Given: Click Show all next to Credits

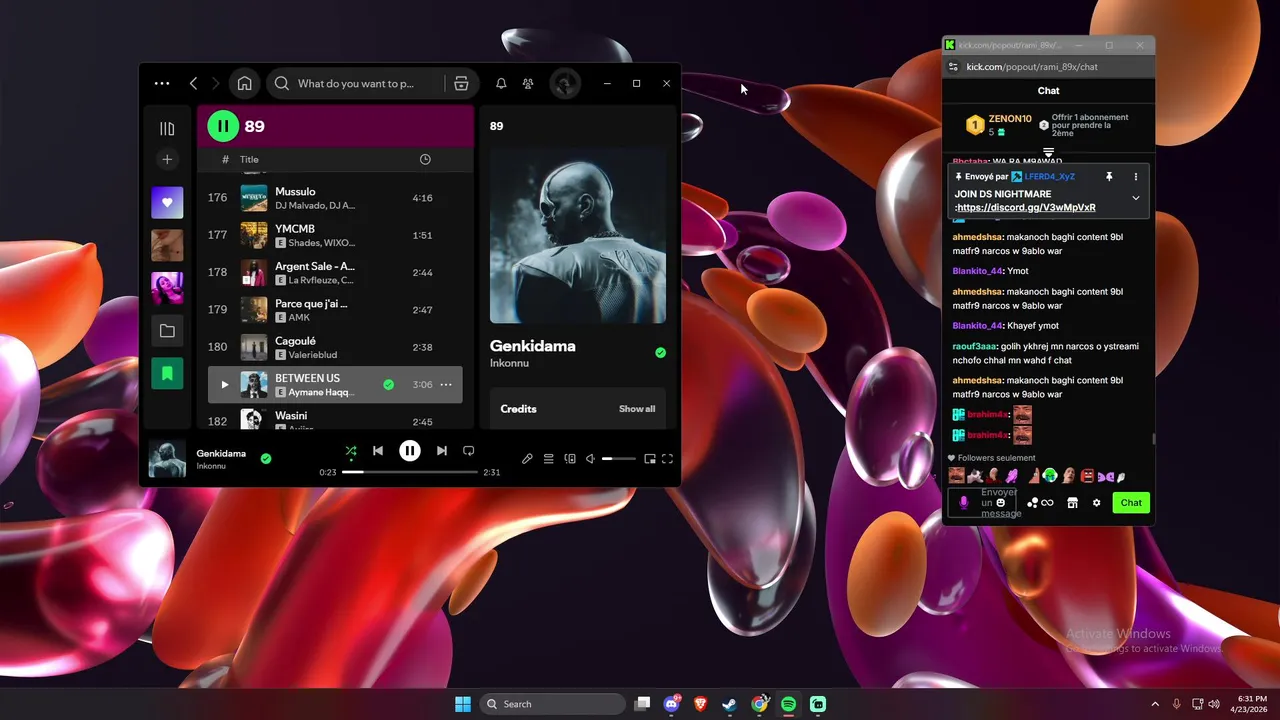Looking at the screenshot, I should [637, 409].
